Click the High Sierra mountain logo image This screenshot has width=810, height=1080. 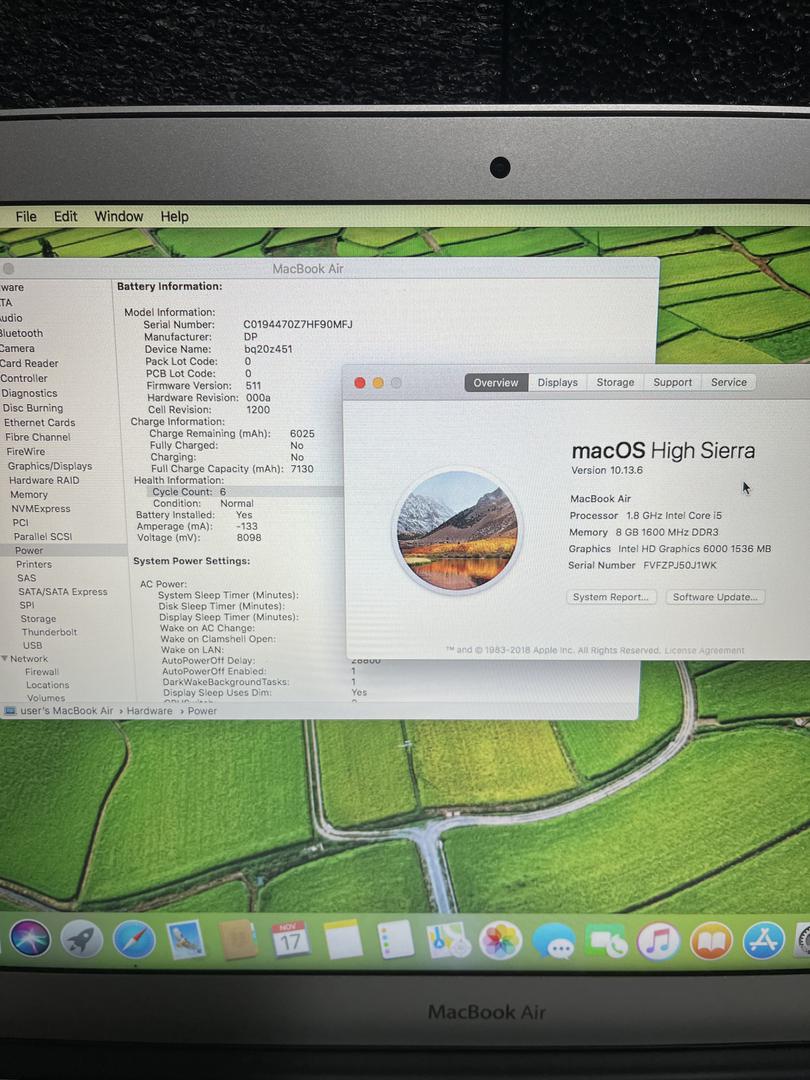pyautogui.click(x=458, y=530)
